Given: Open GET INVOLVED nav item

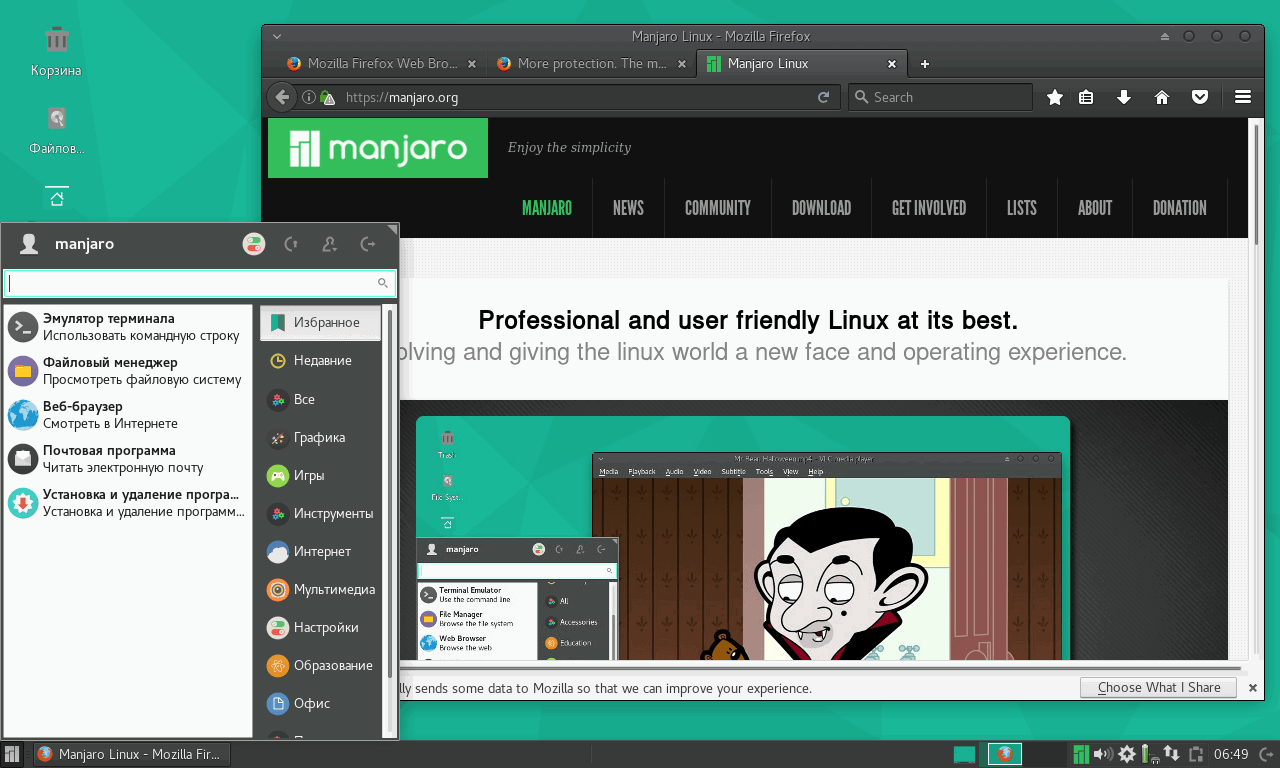Looking at the screenshot, I should coord(929,208).
